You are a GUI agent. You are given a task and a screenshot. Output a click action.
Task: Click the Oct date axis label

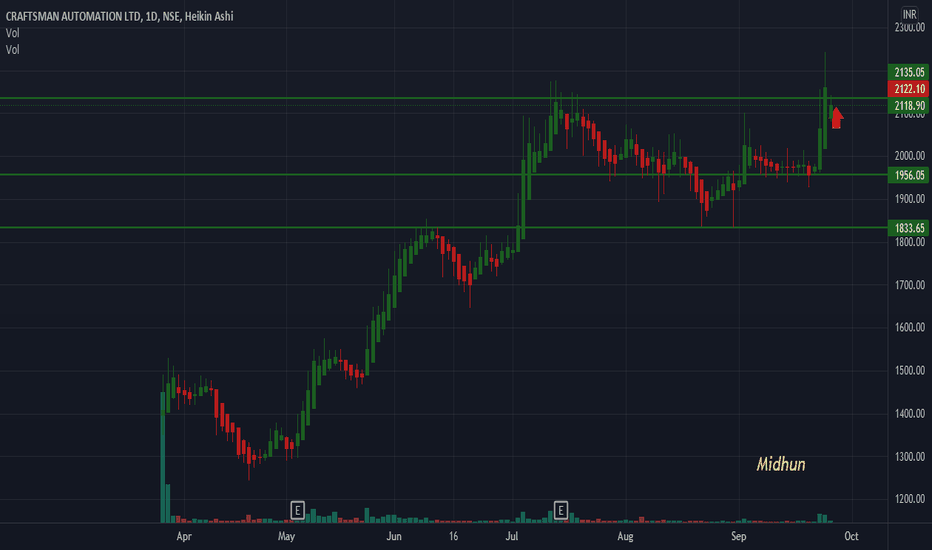pyautogui.click(x=851, y=536)
